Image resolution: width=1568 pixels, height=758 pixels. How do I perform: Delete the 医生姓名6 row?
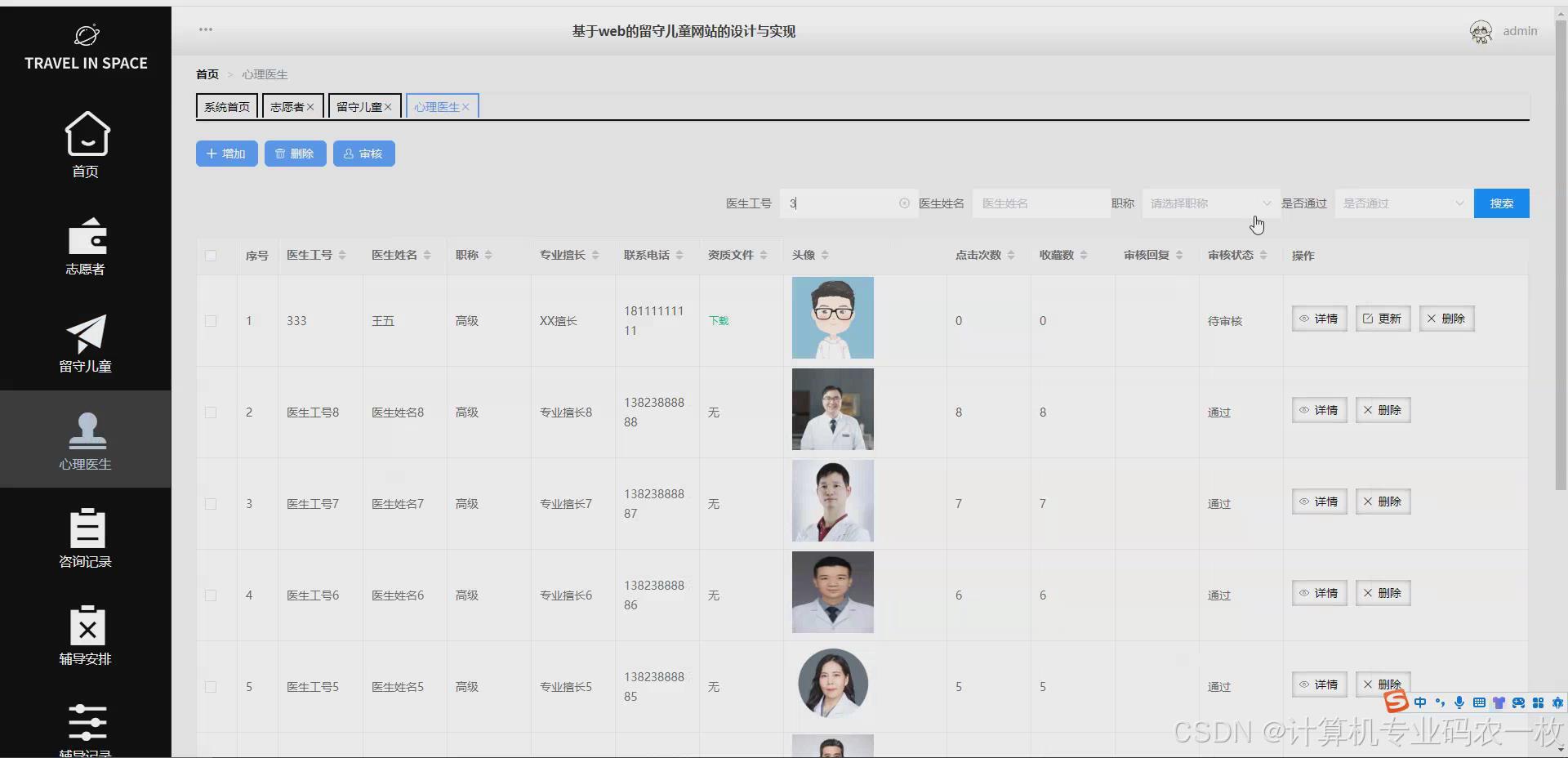pyautogui.click(x=1383, y=593)
